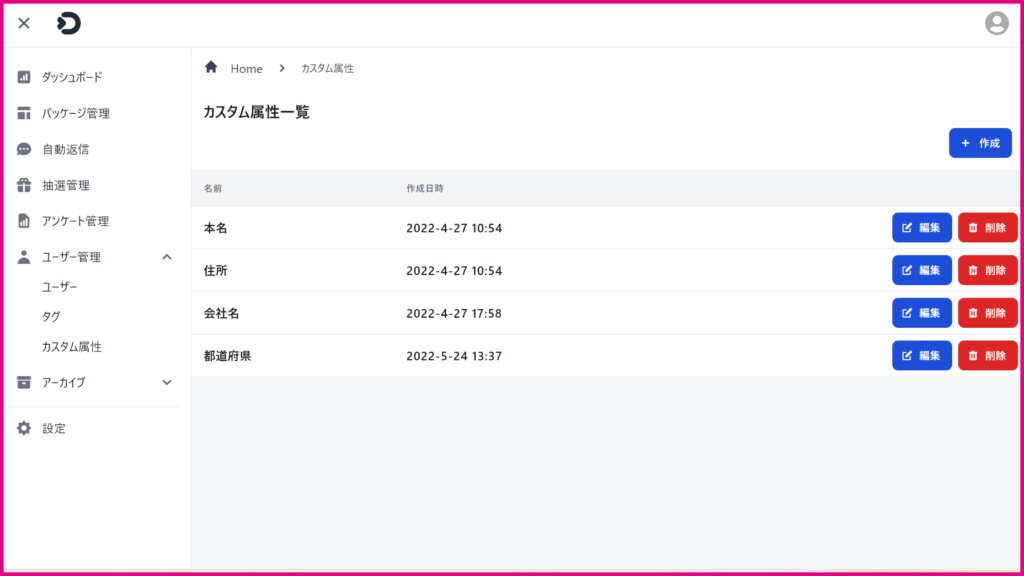Viewport: 1024px width, 576px height.
Task: Delete the 都道府県 attribute
Action: (987, 355)
